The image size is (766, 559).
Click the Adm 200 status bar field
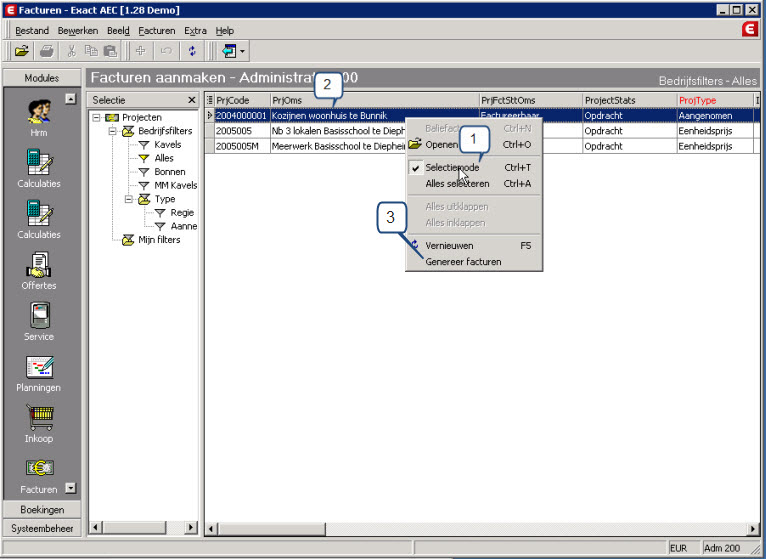(x=726, y=548)
